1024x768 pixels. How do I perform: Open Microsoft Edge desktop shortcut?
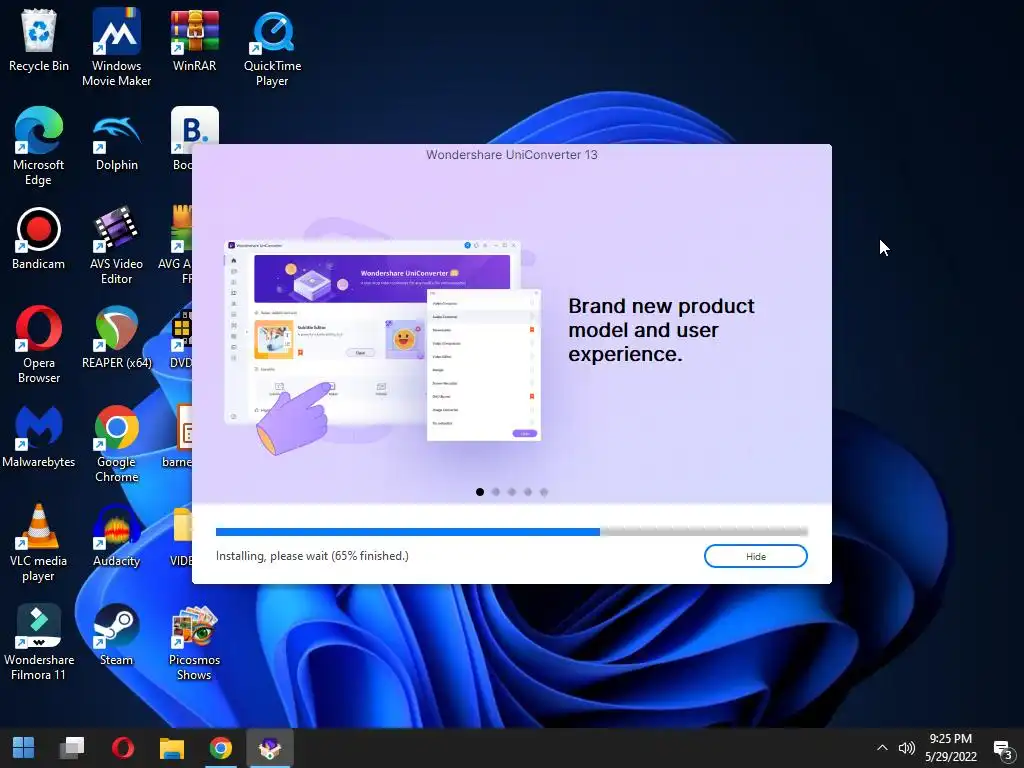point(39,146)
